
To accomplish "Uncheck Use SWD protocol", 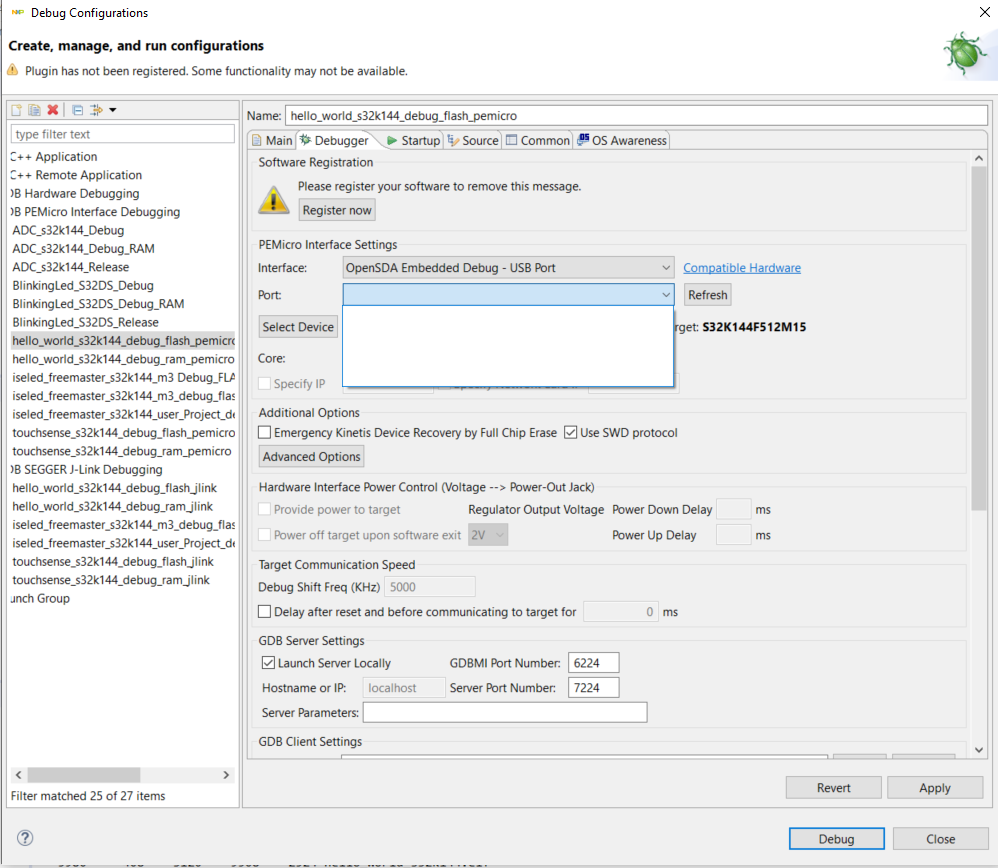I will [x=571, y=433].
